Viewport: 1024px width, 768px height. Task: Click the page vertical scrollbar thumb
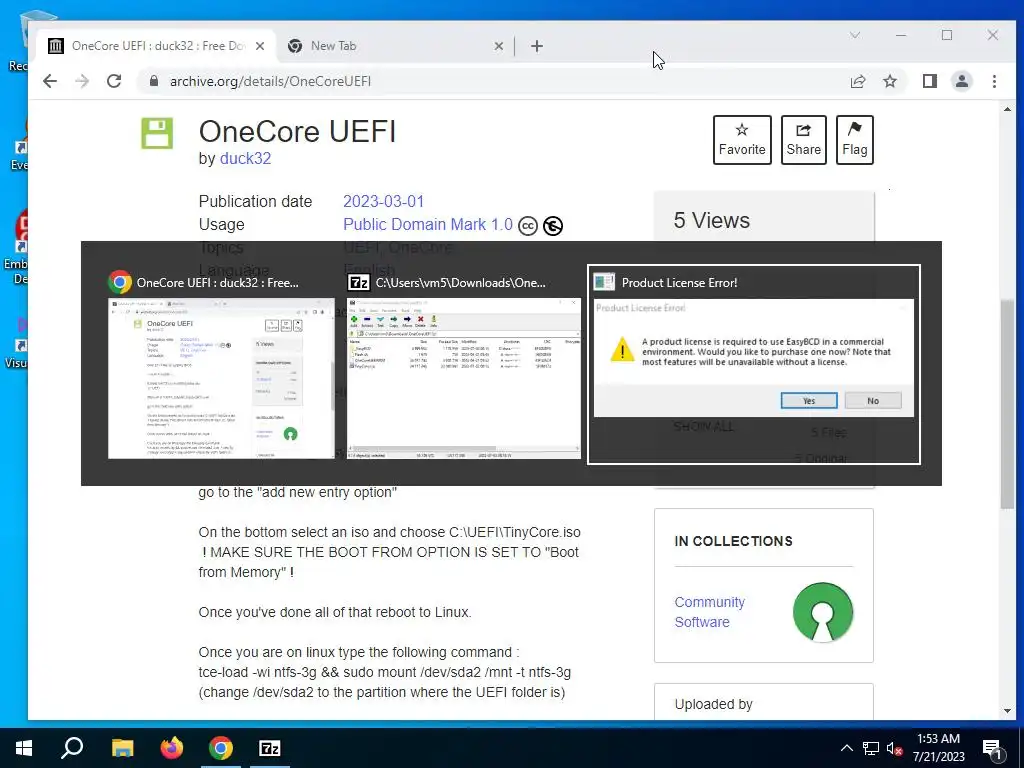[x=1007, y=405]
